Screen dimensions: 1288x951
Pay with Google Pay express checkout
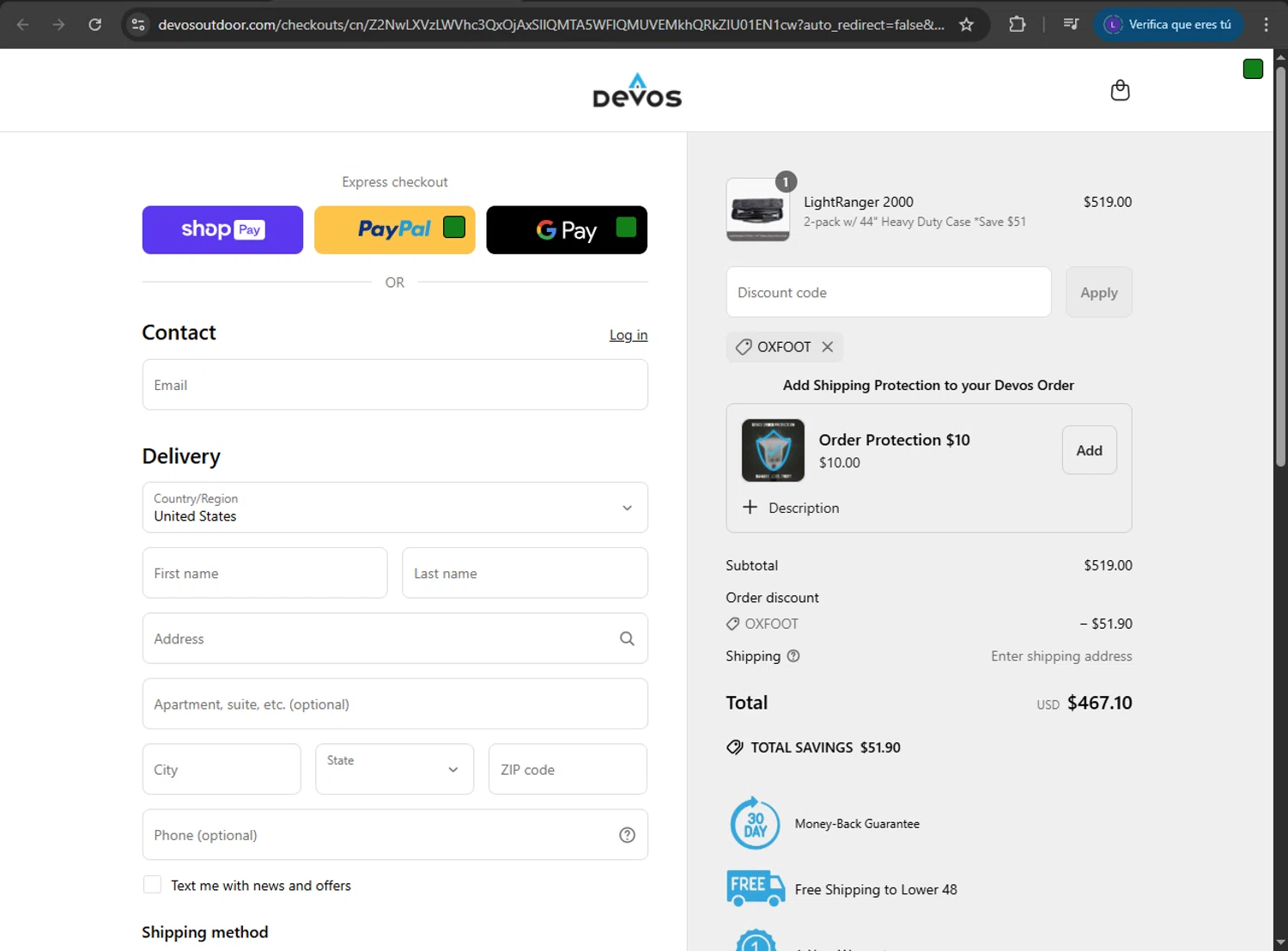pos(567,230)
